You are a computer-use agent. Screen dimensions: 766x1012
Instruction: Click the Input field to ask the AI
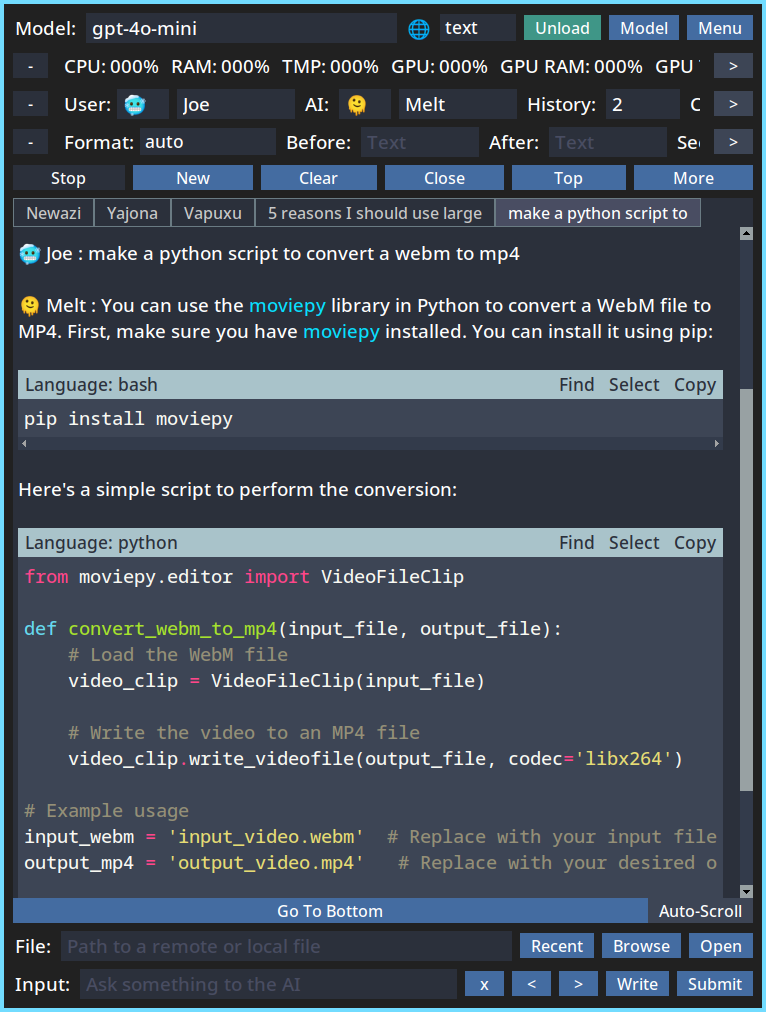[x=268, y=984]
